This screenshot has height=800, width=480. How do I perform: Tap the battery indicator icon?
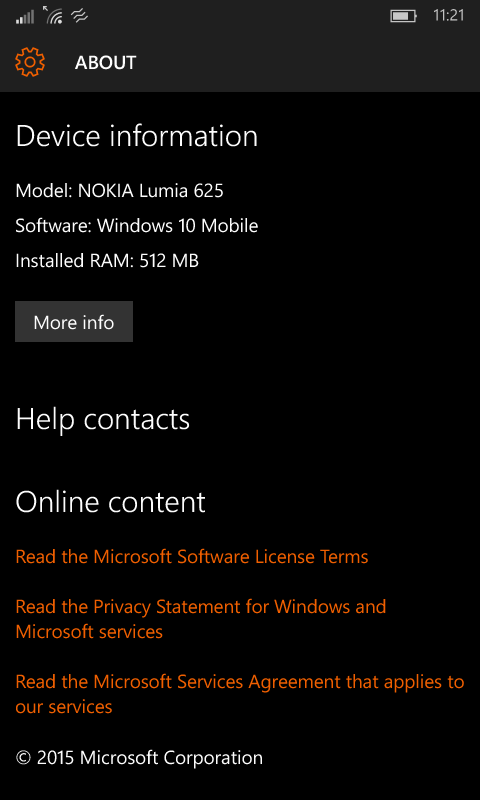[403, 16]
